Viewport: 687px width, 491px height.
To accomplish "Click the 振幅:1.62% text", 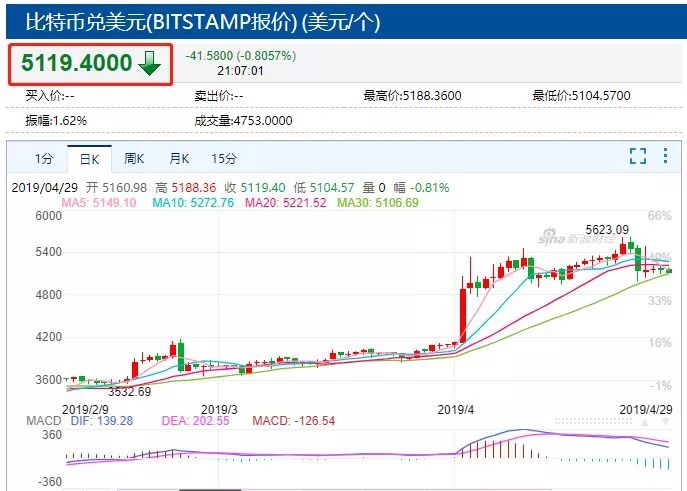I will (56, 120).
